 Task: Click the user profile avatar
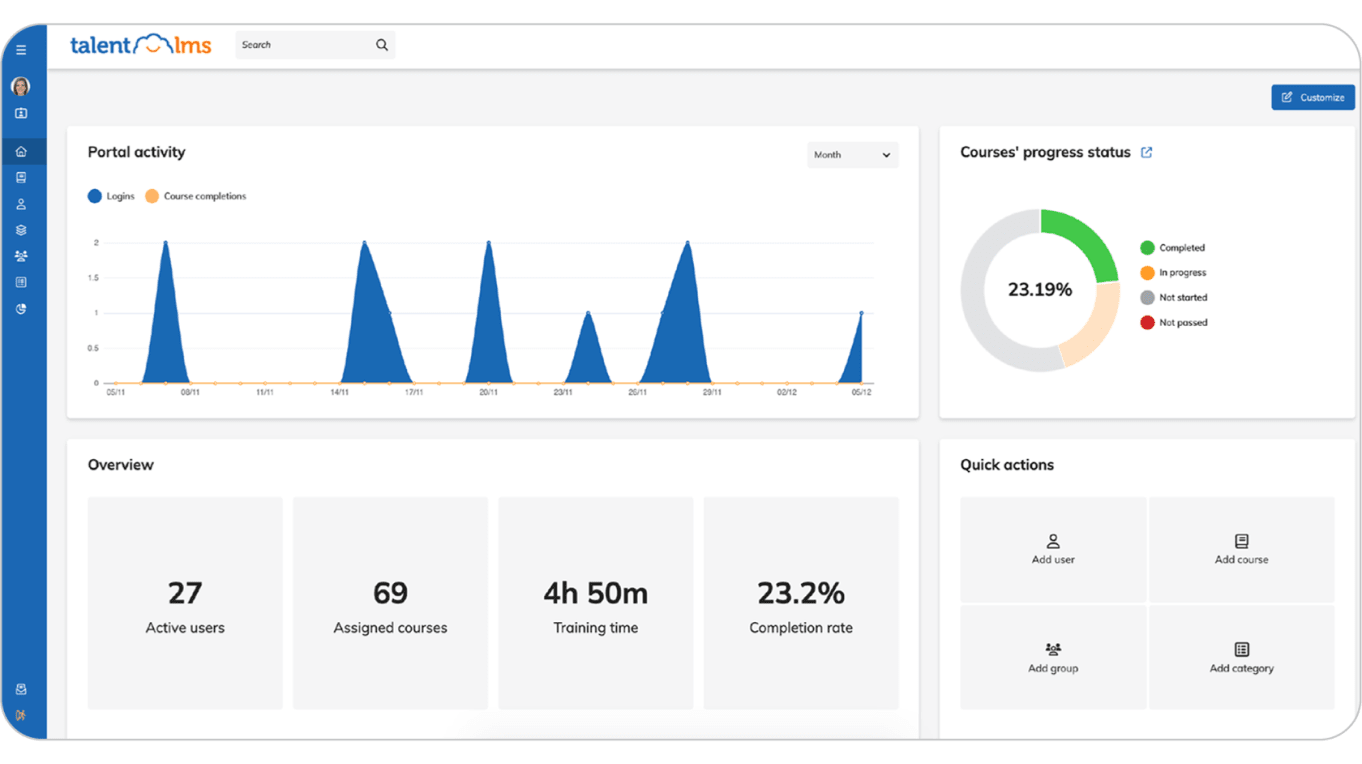pos(21,86)
